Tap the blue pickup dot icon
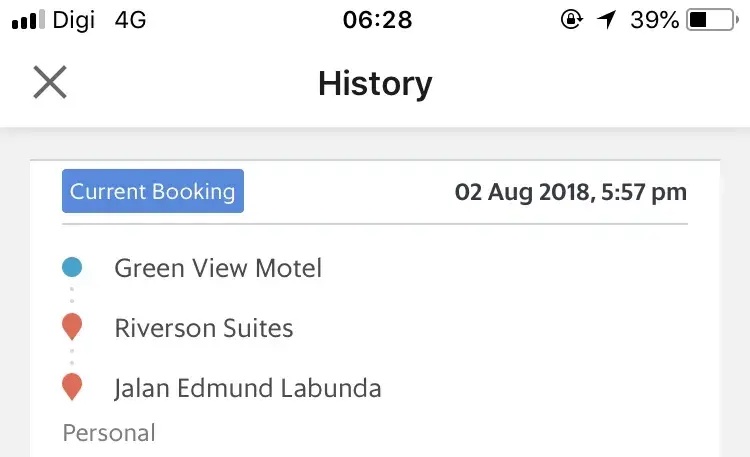Viewport: 750px width, 457px height. point(72,267)
